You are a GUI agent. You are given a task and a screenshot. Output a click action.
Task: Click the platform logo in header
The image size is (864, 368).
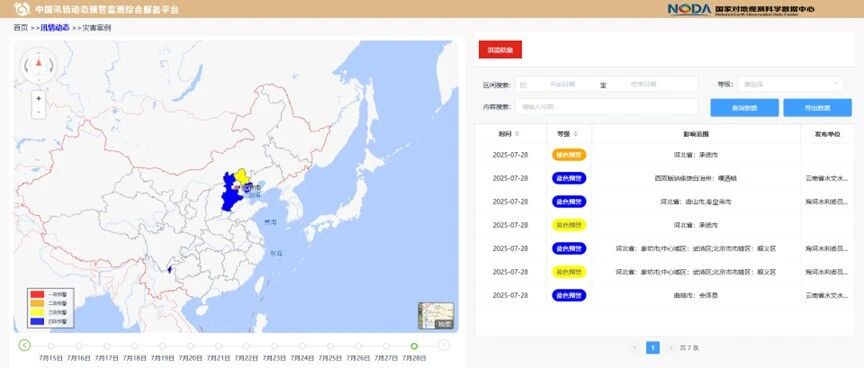tap(21, 9)
